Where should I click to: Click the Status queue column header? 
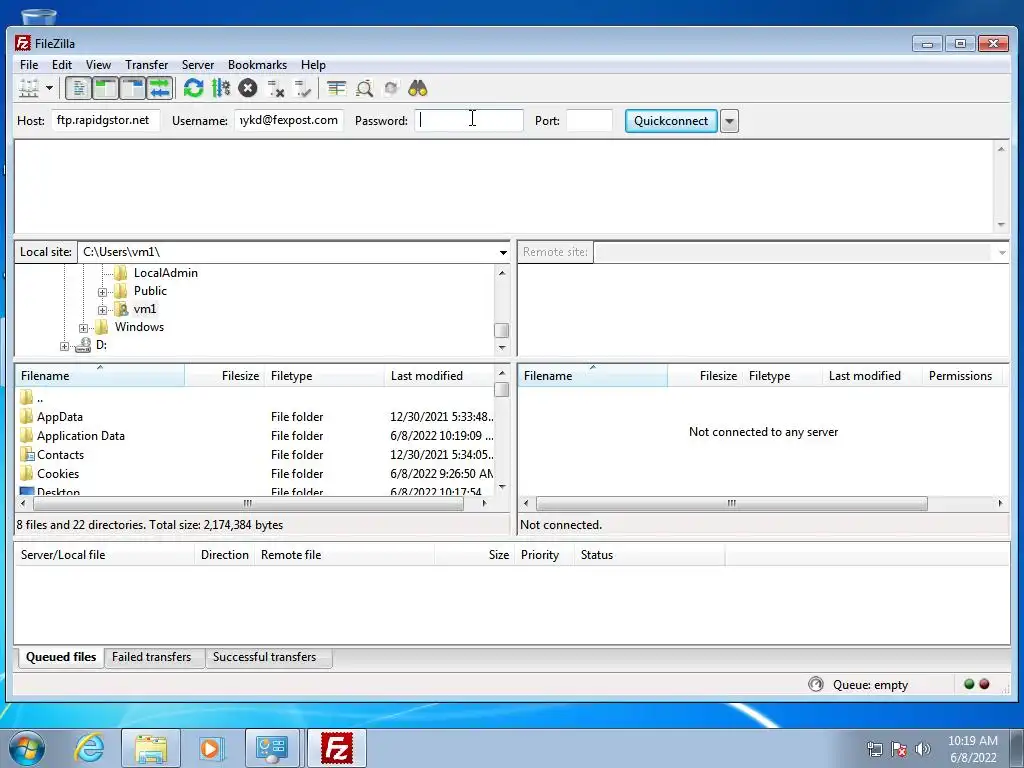point(650,554)
